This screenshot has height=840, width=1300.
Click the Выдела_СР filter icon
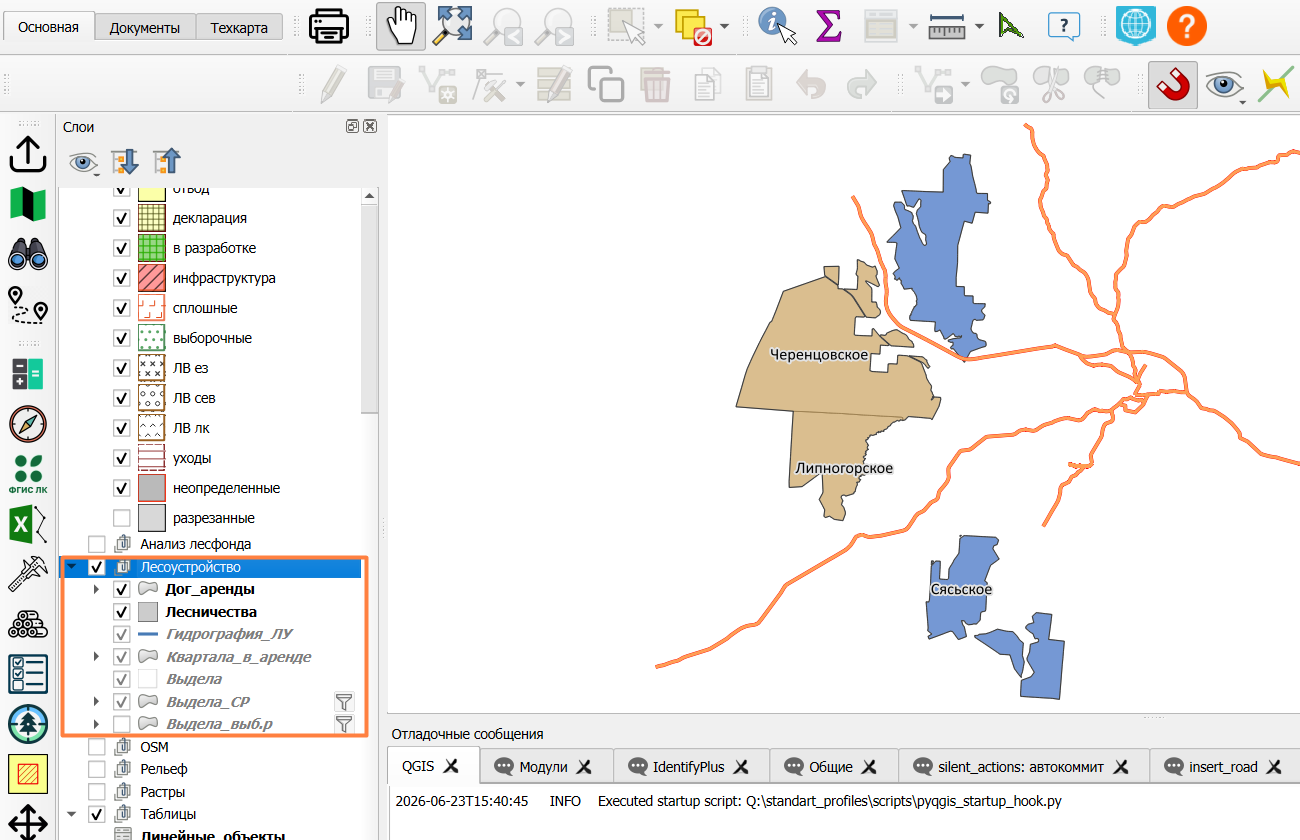344,701
